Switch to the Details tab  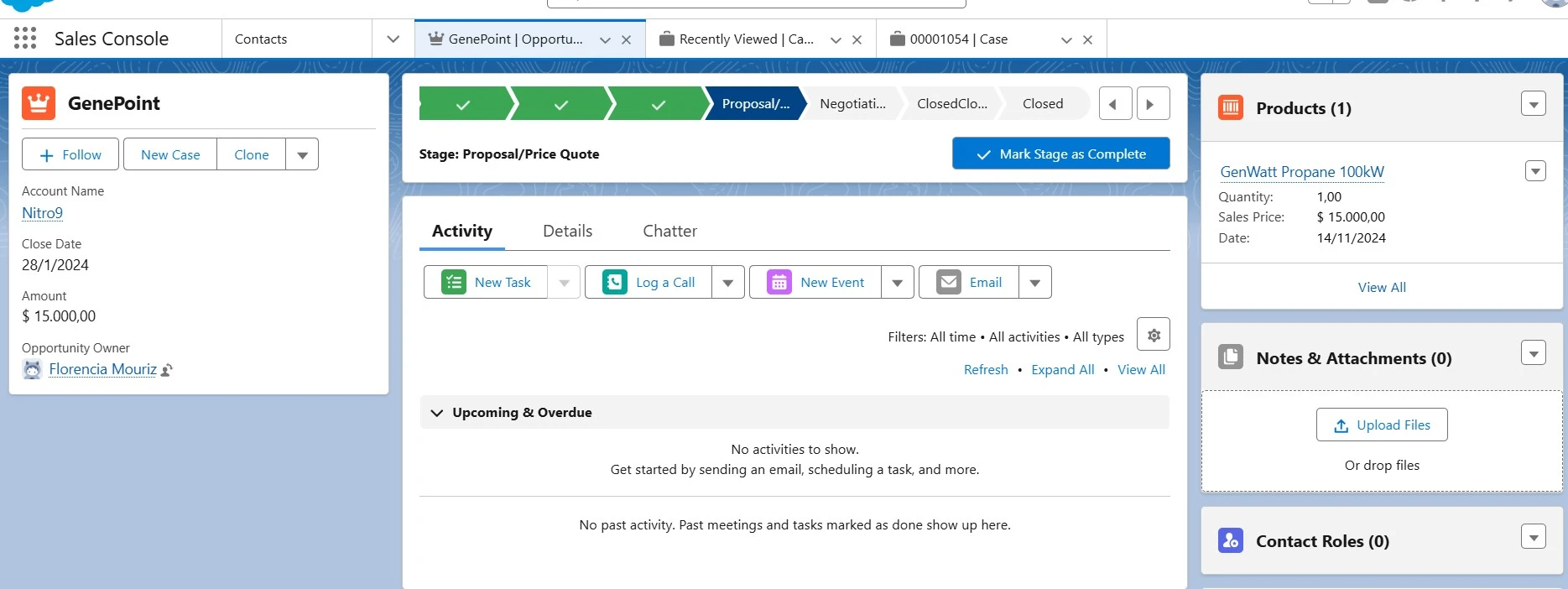point(567,231)
